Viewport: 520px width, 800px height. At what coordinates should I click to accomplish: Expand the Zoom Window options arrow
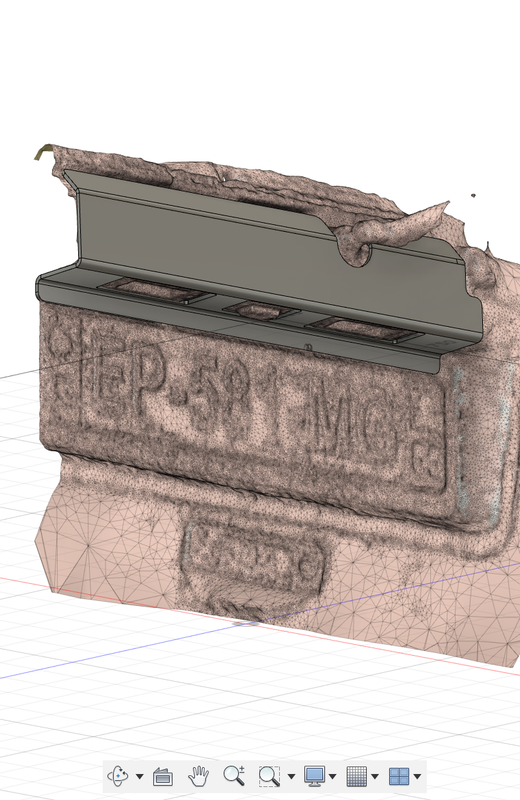[291, 777]
